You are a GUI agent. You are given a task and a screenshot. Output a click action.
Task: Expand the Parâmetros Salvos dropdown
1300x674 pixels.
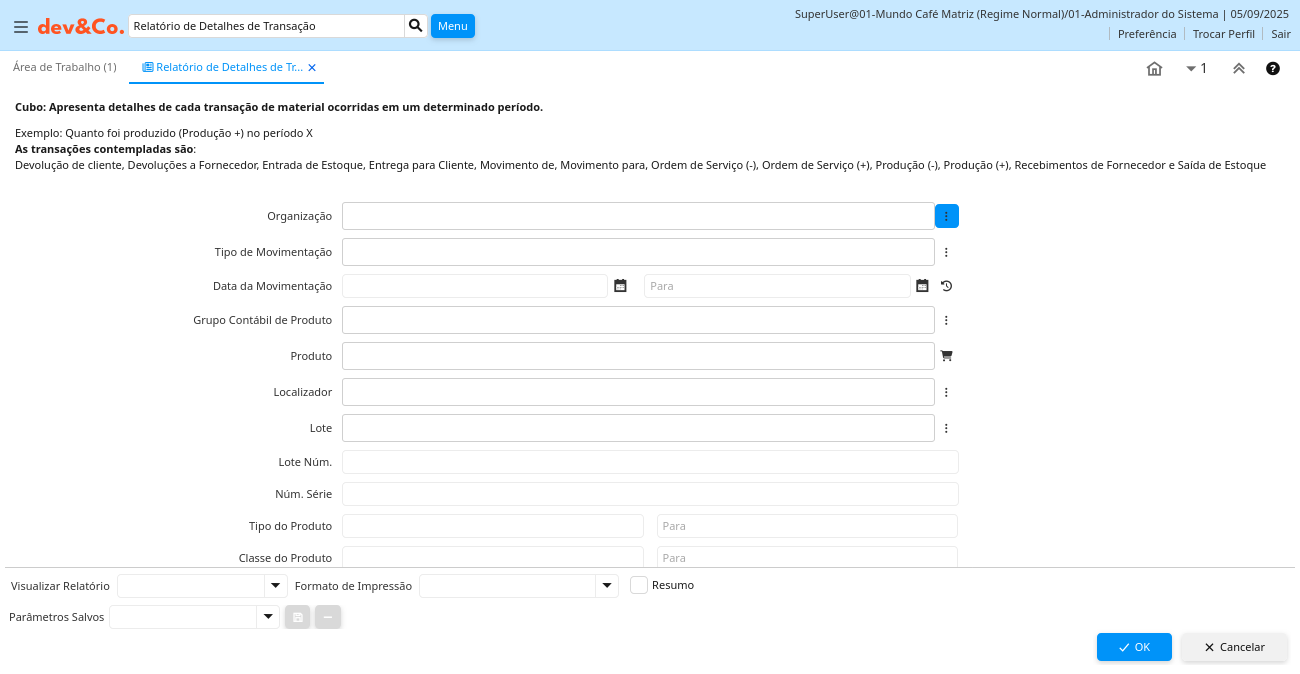click(x=267, y=617)
